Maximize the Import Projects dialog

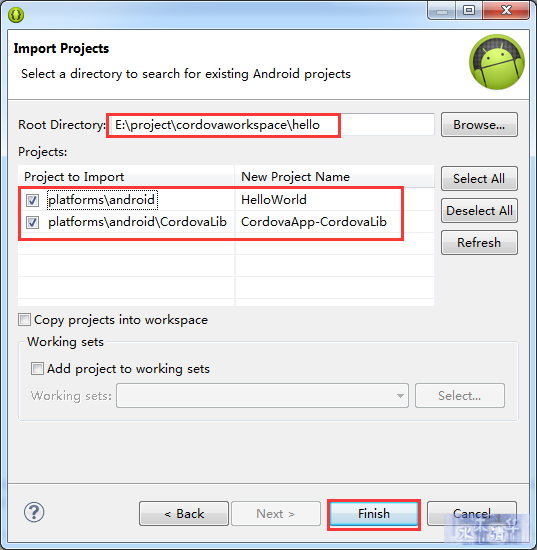pyautogui.click(x=469, y=11)
